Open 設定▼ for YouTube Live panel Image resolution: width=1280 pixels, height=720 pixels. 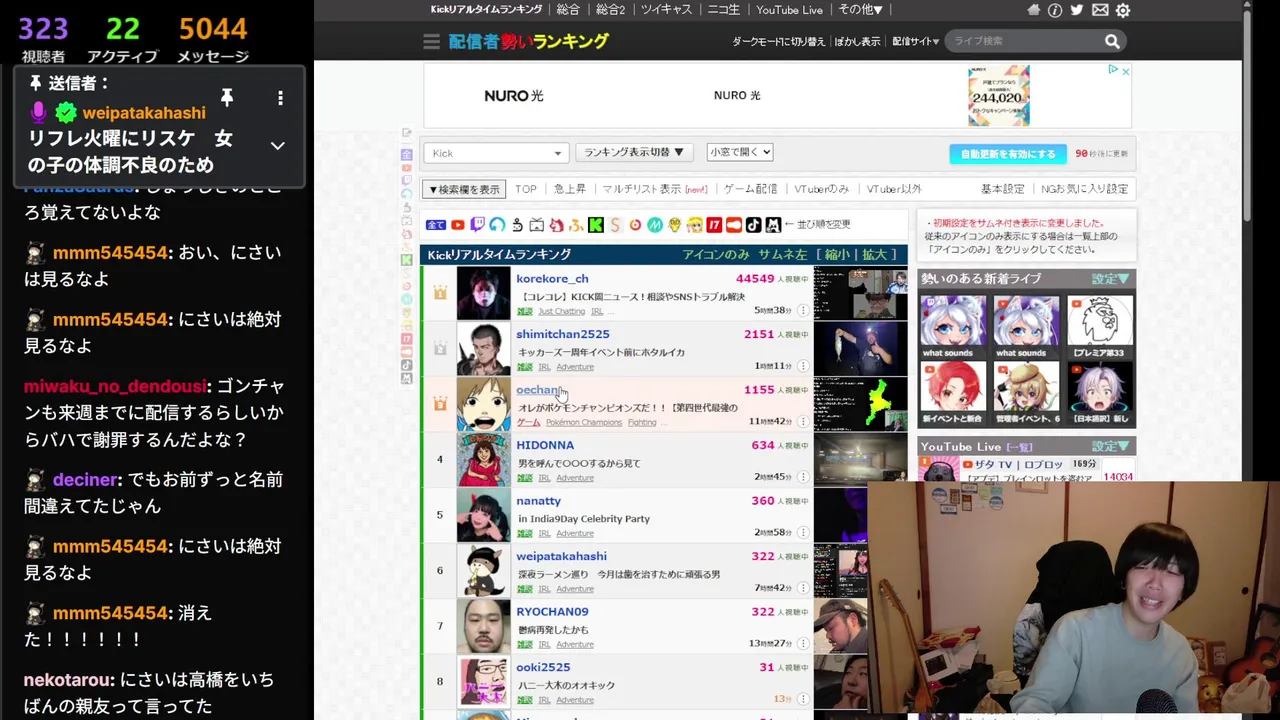(x=1111, y=447)
